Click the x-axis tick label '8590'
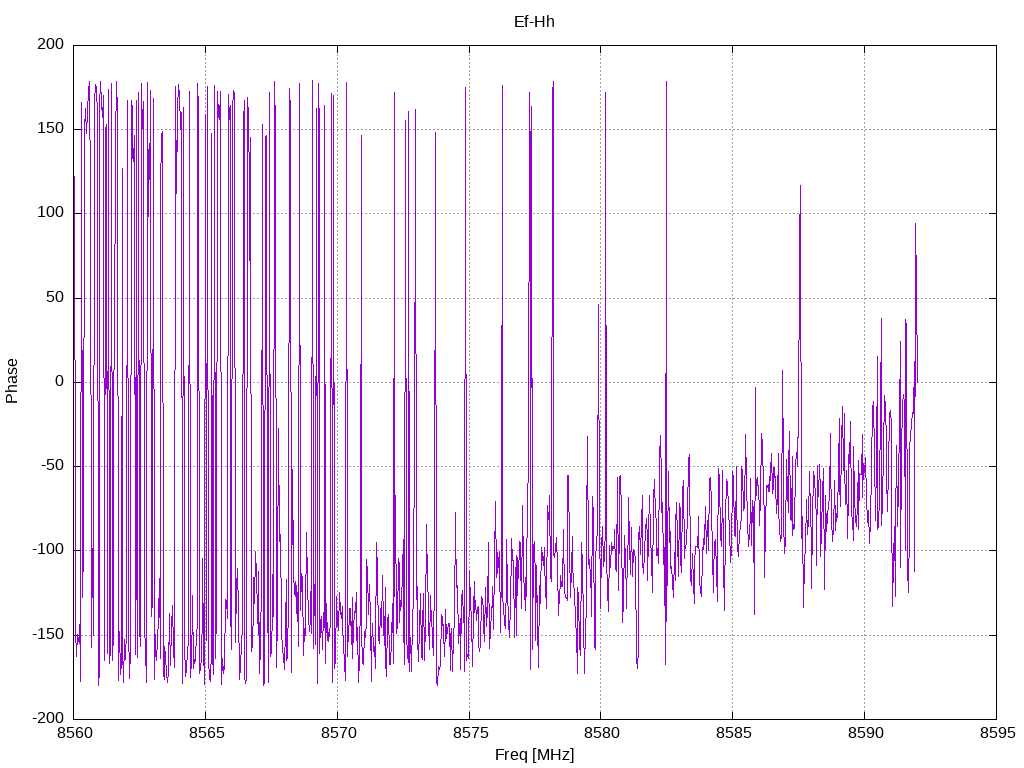The image size is (1024, 768). pos(865,733)
